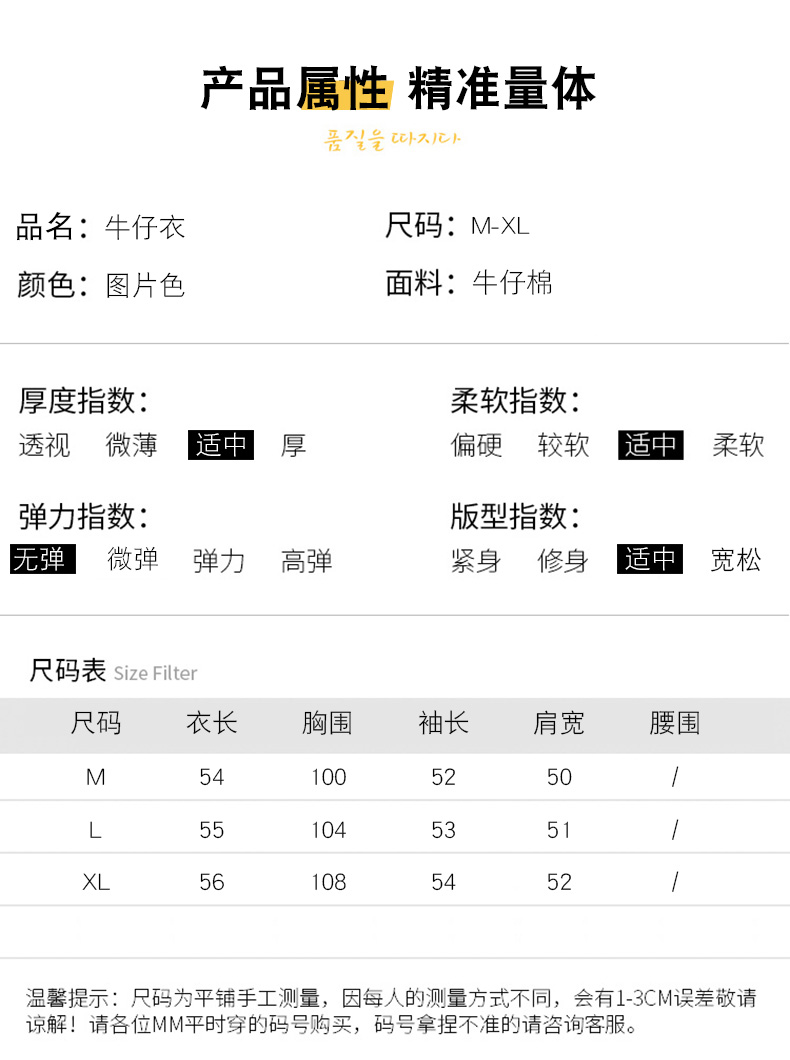790x1060 pixels.
Task: Click the 产品属性 精准量体 title
Action: pos(398,90)
